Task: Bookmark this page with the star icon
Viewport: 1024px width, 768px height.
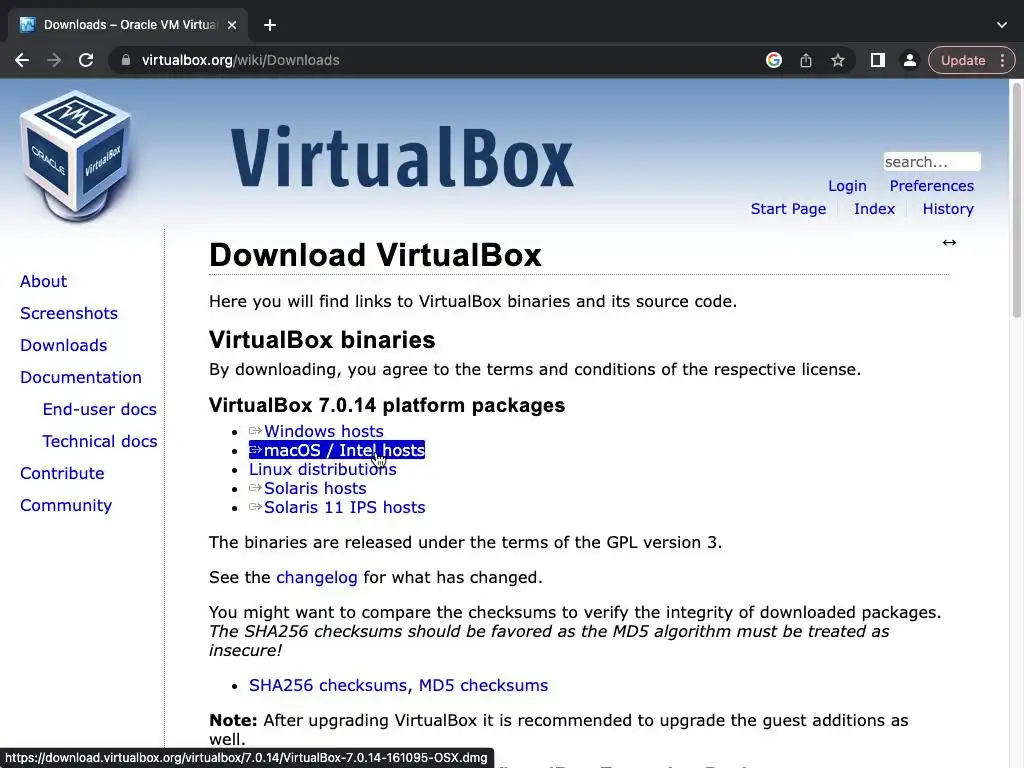Action: [838, 60]
